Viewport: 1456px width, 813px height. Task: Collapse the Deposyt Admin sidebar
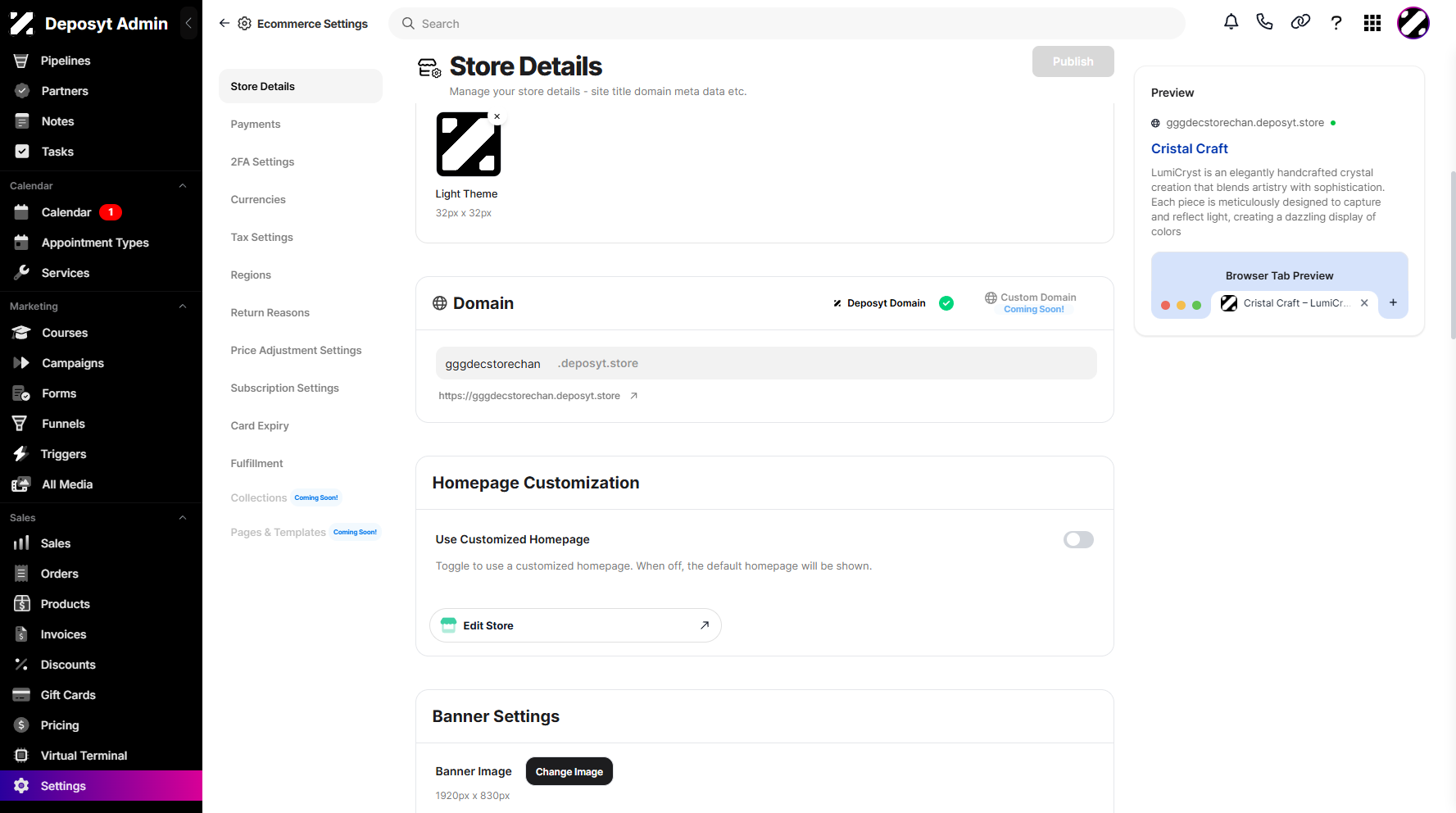188,23
